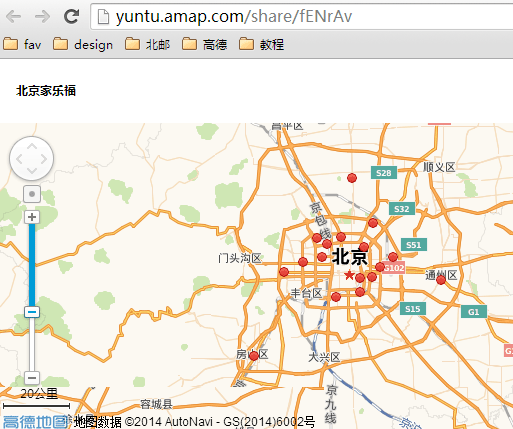
Task: Click the AutoNavi copyright text
Action: coord(194,422)
